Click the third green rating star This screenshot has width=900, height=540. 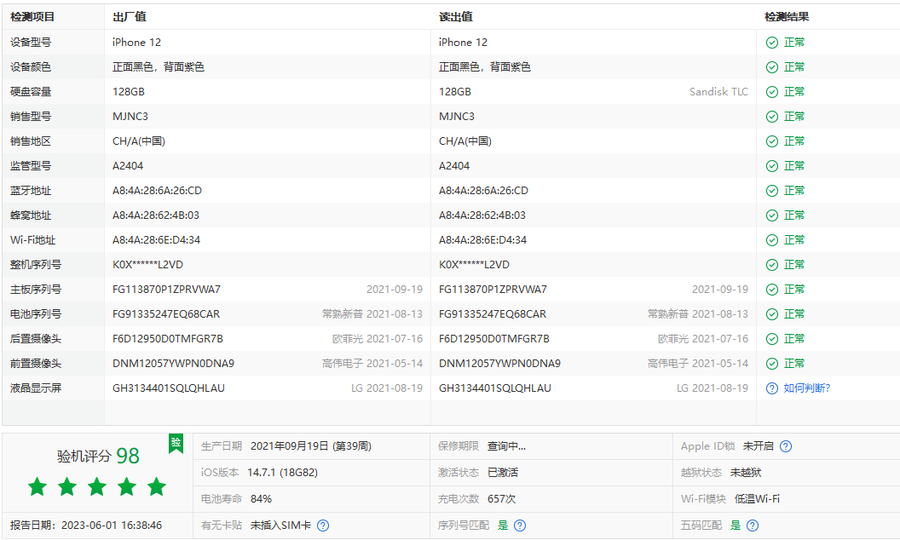[x=97, y=487]
